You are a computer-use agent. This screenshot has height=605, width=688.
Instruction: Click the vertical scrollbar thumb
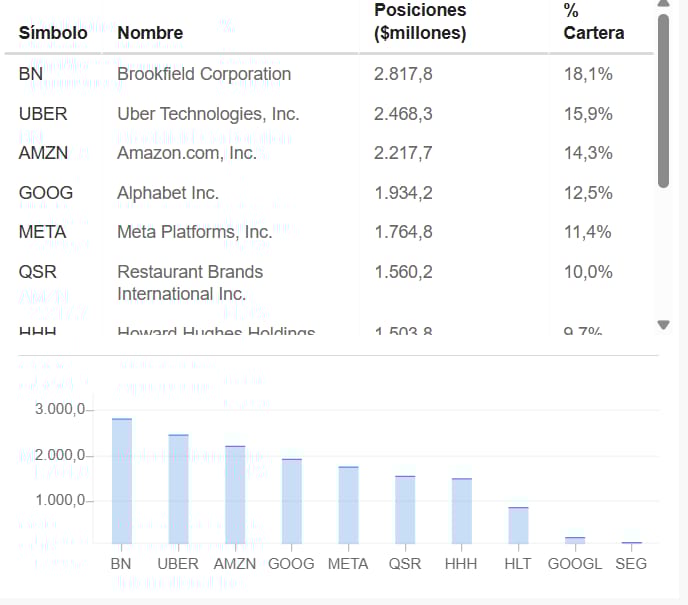coord(663,101)
